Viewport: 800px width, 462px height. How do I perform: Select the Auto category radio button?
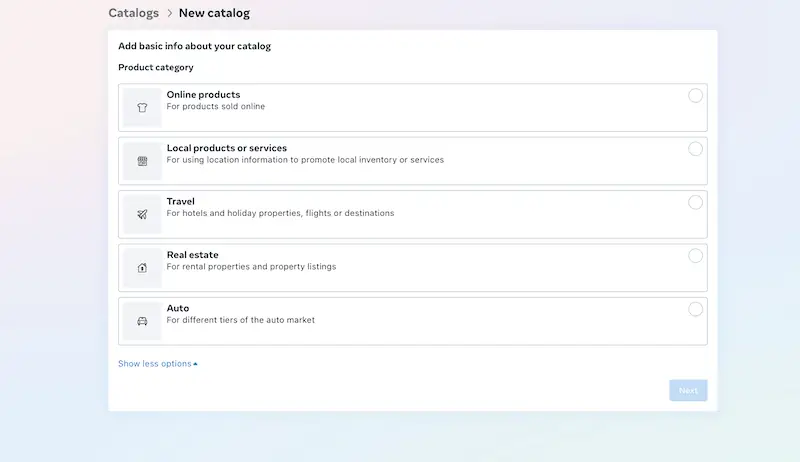pos(695,309)
